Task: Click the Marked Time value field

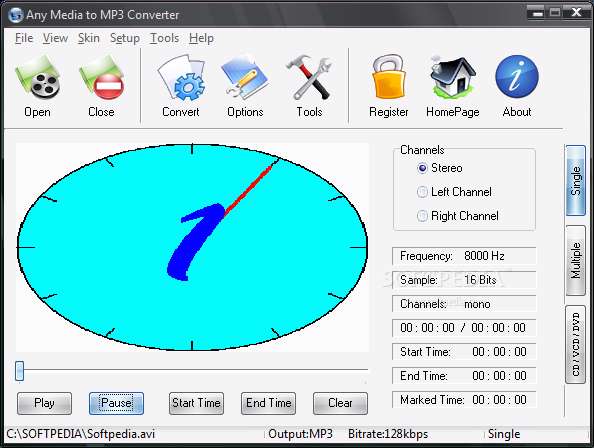Action: click(x=464, y=400)
